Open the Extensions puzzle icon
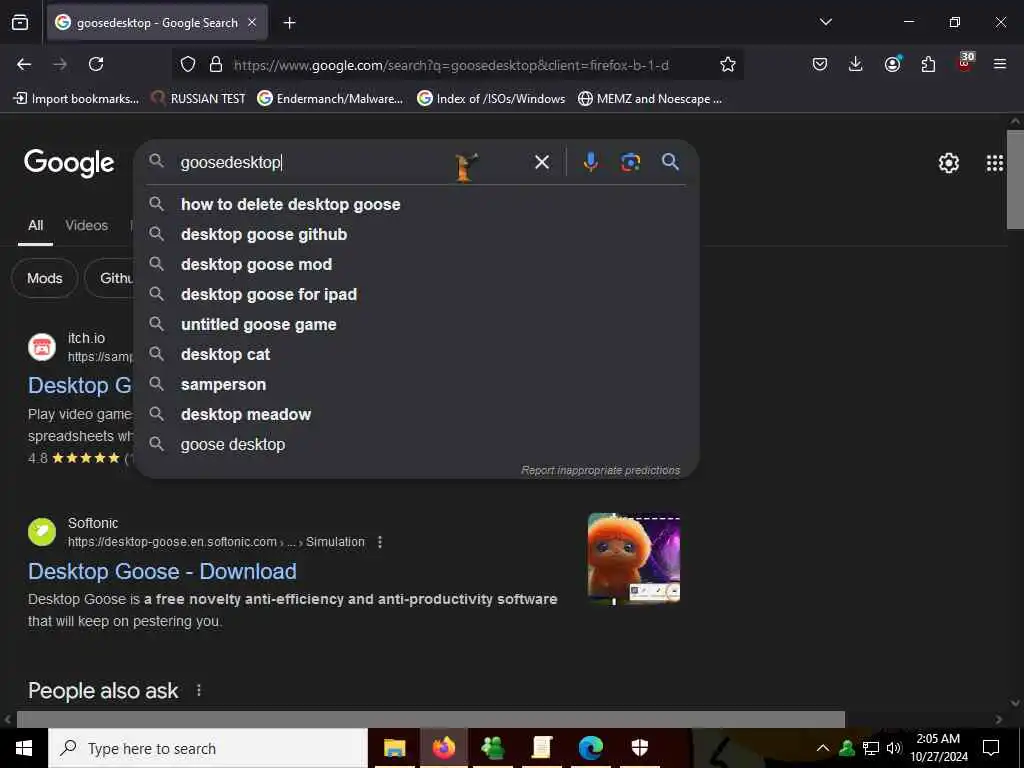 point(928,64)
